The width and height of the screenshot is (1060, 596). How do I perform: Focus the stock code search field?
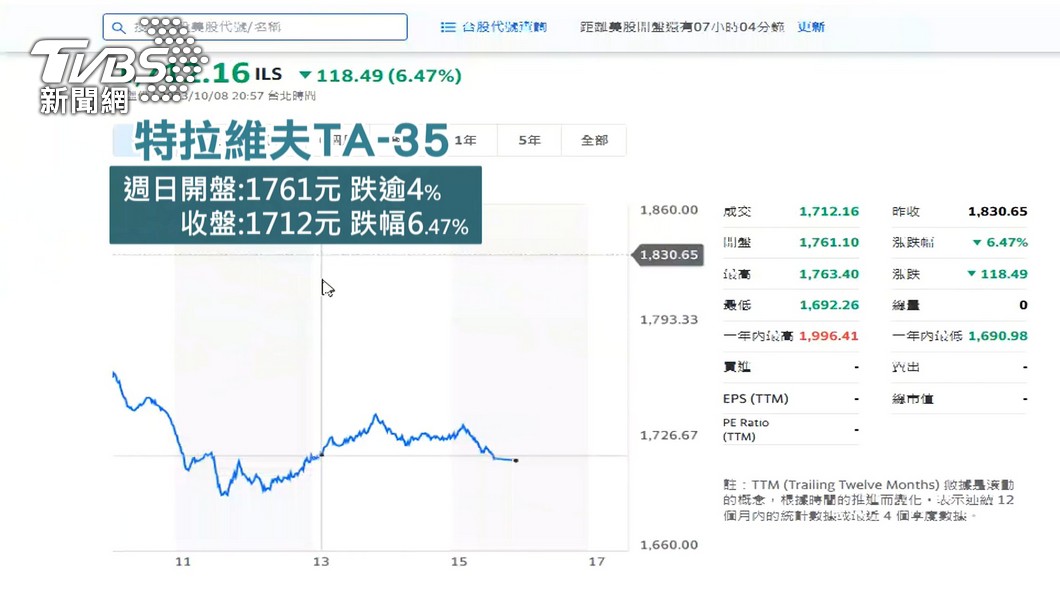tap(255, 27)
